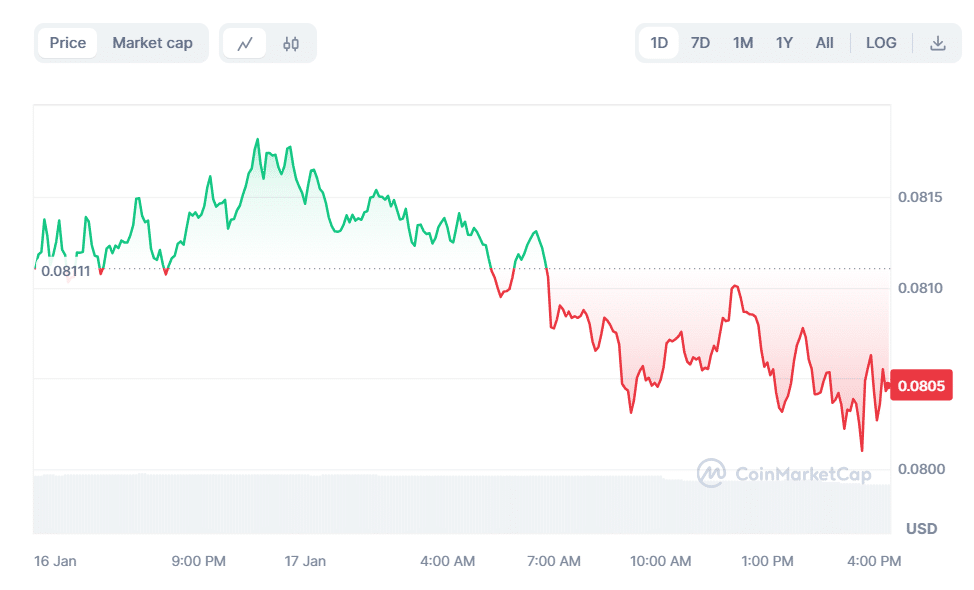
Task: Select the 1D time range
Action: [x=659, y=43]
